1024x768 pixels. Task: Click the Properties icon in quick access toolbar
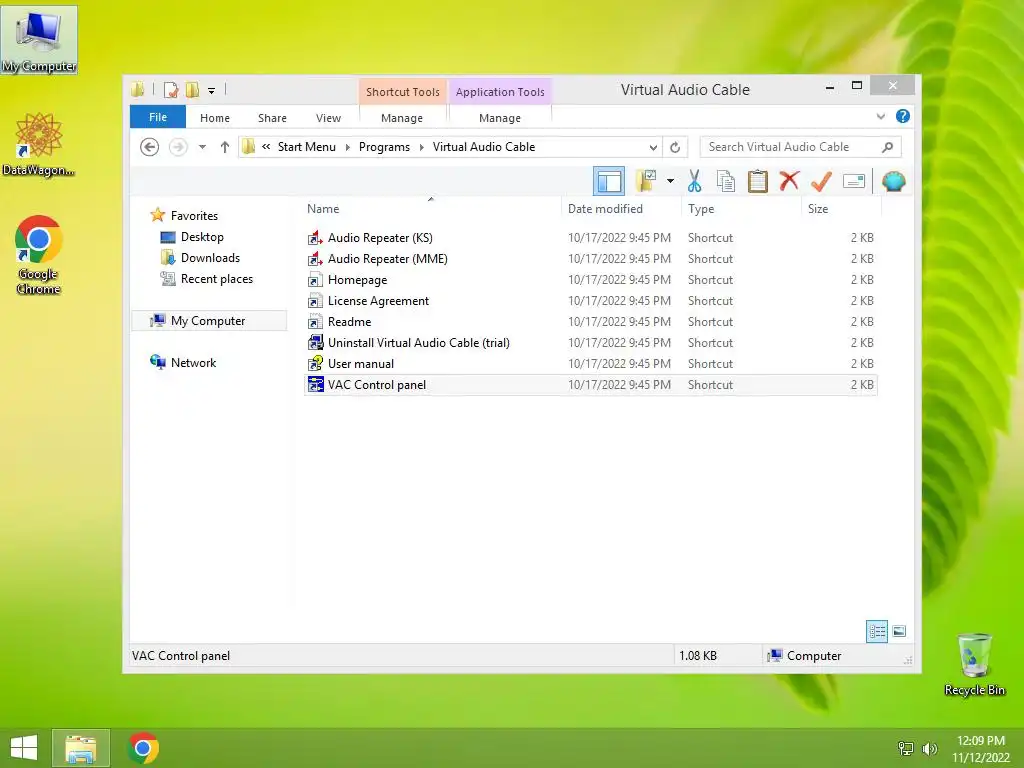tap(171, 90)
